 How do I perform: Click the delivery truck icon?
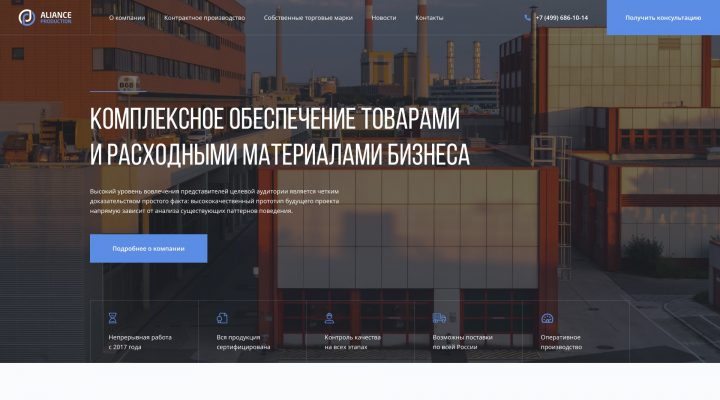pyautogui.click(x=439, y=318)
